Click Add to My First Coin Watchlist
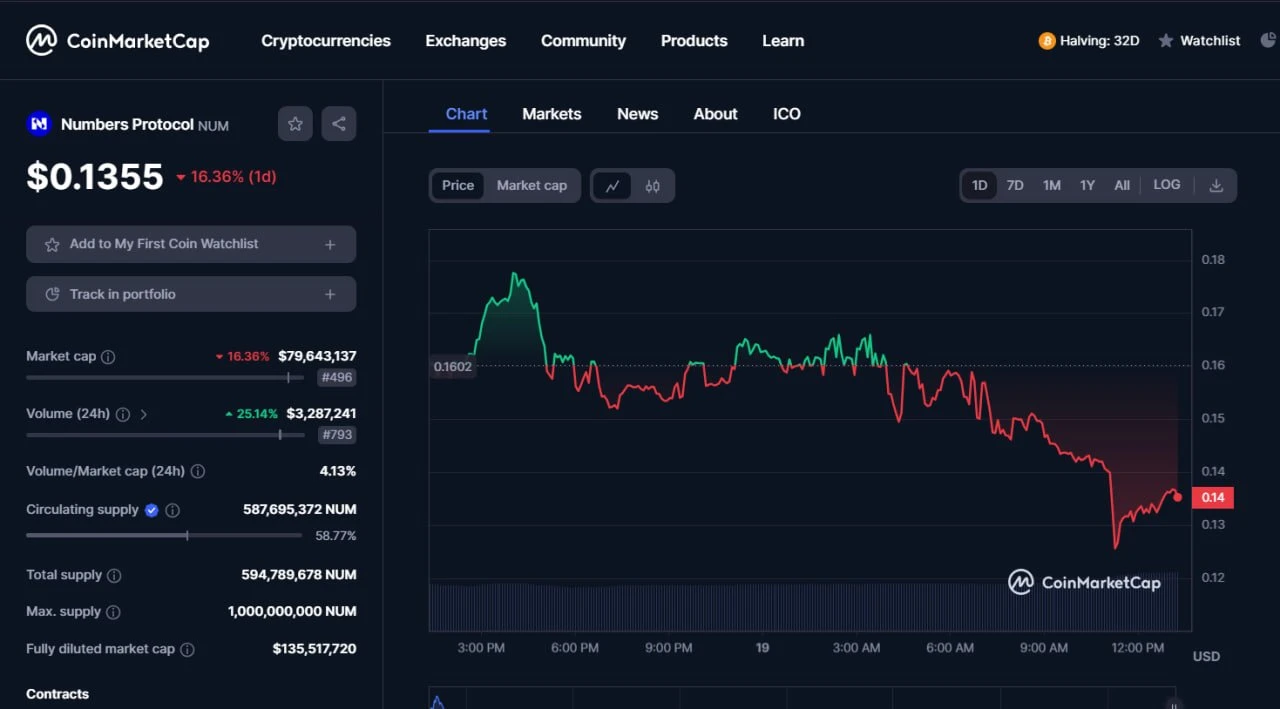This screenshot has width=1280, height=709. pos(191,244)
